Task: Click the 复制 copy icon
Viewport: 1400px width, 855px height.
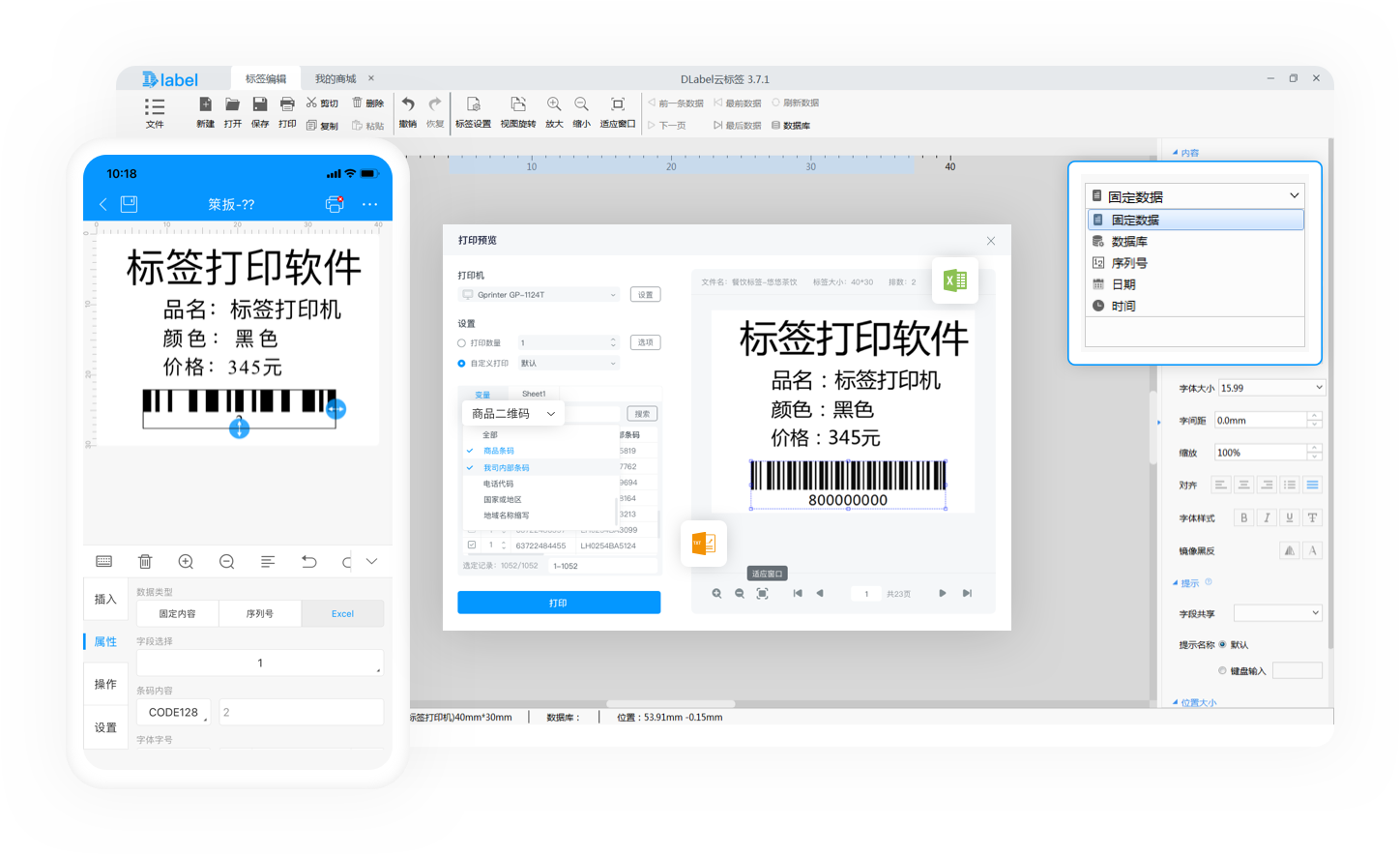Action: (311, 125)
